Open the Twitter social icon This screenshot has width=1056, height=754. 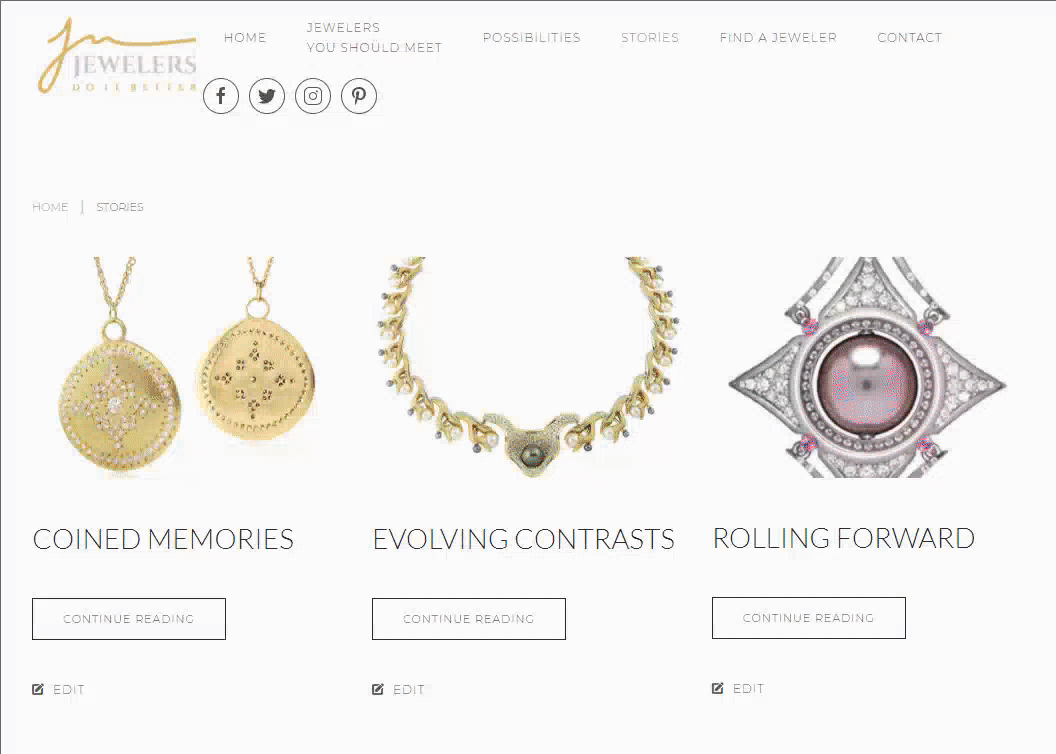(x=267, y=96)
